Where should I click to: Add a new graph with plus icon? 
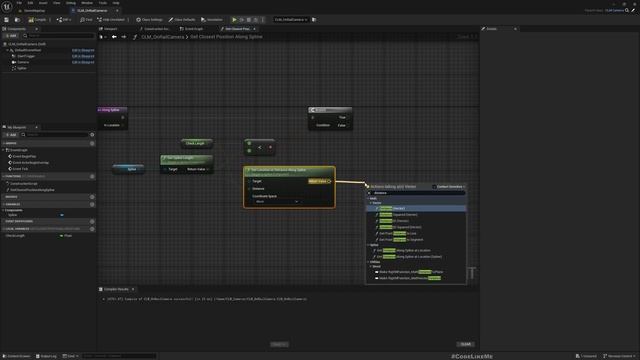pyautogui.click(x=92, y=143)
